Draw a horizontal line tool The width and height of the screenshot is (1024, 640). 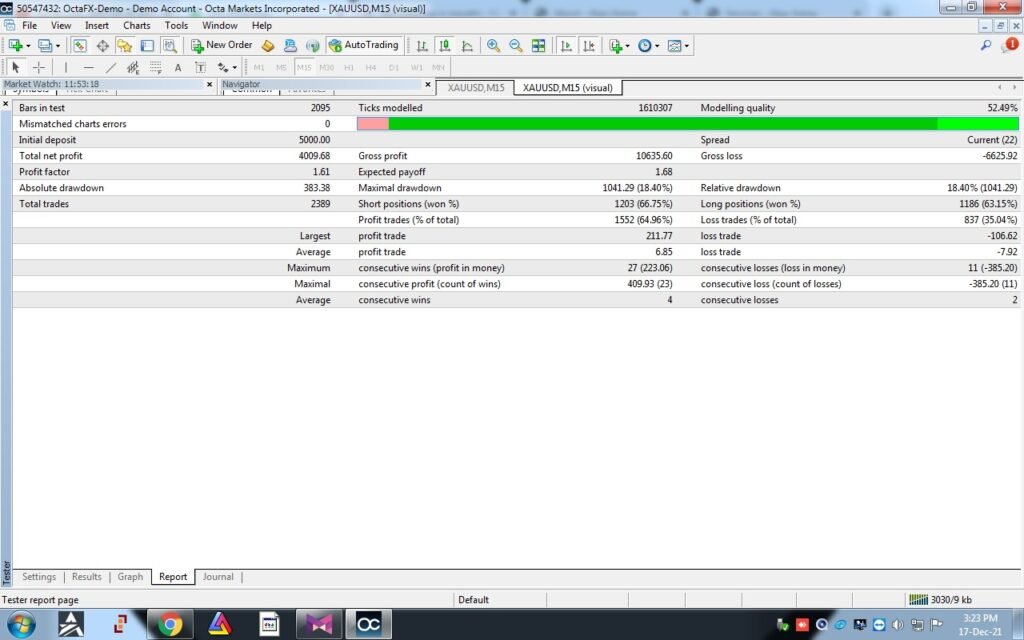[x=88, y=67]
